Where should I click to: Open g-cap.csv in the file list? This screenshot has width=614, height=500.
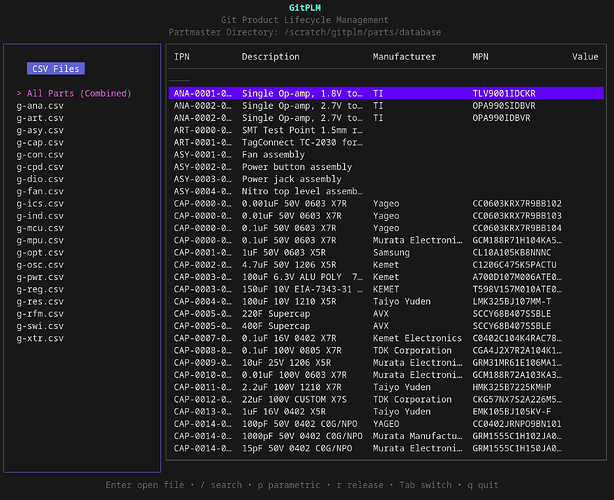(x=40, y=142)
